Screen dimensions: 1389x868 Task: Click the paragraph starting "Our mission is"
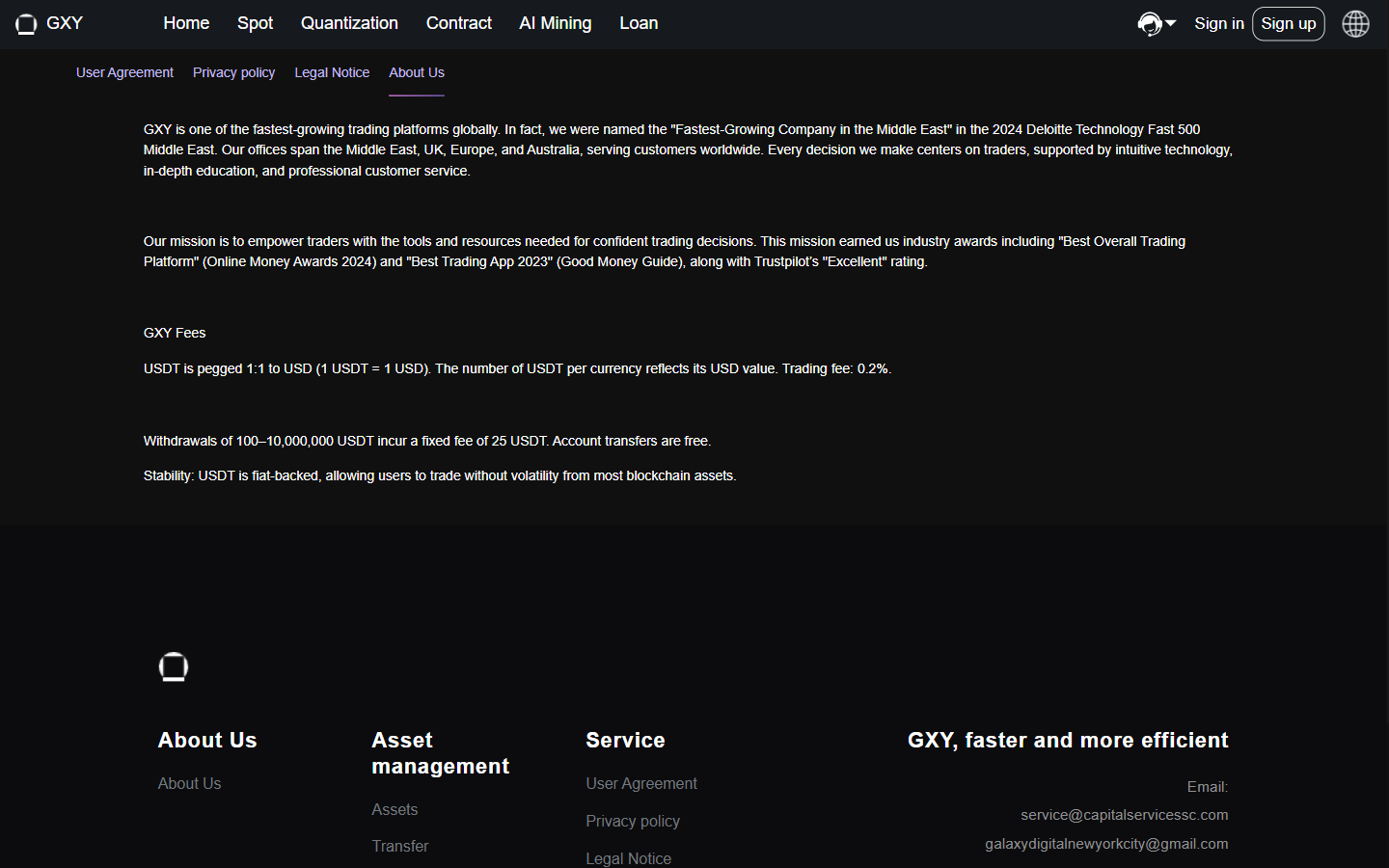(665, 252)
